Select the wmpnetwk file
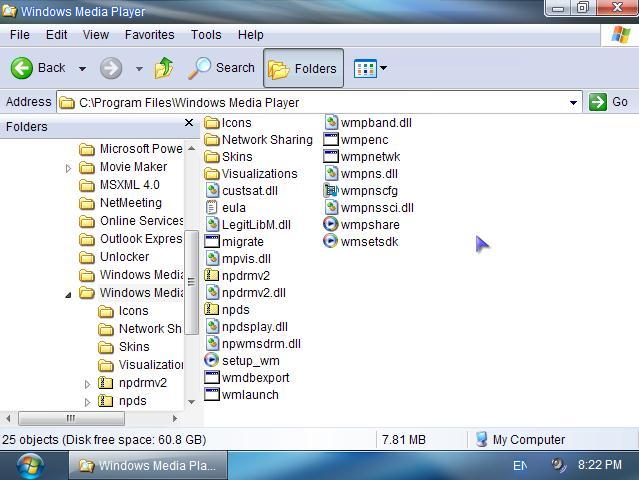Viewport: 639px width, 480px height. tap(362, 157)
